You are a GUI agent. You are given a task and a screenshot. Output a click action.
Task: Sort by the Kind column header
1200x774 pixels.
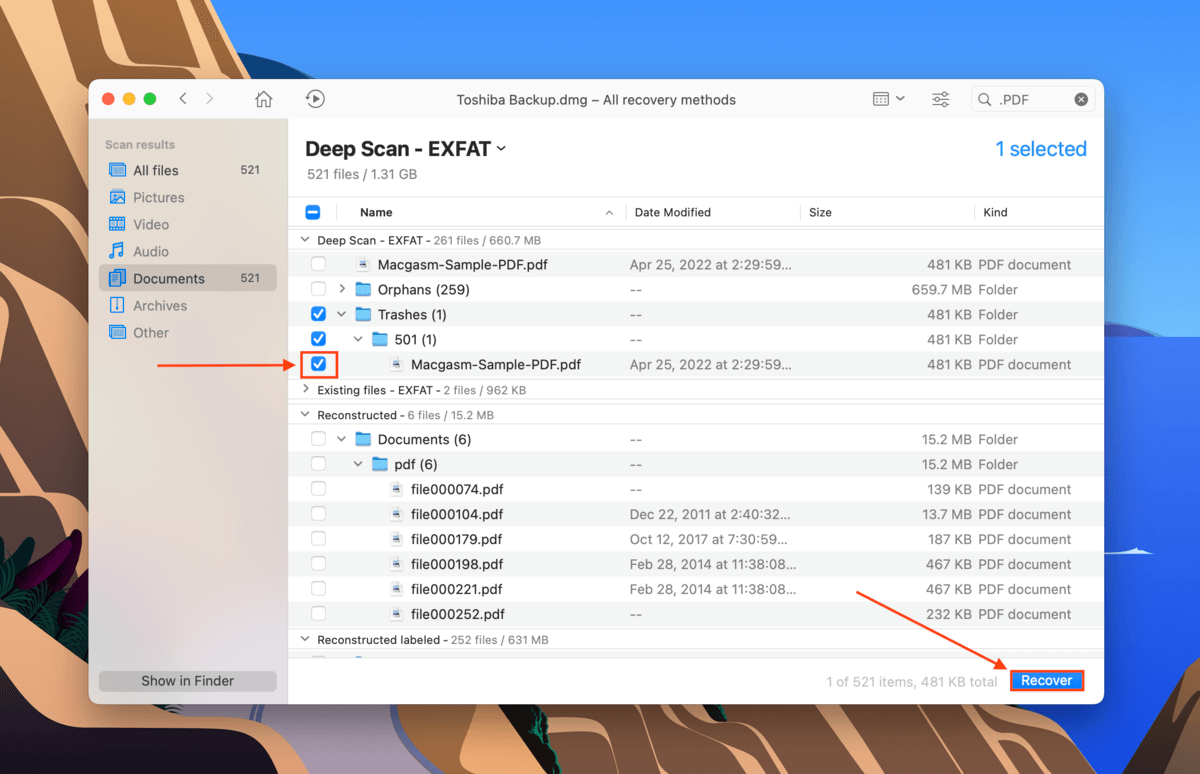pyautogui.click(x=995, y=212)
